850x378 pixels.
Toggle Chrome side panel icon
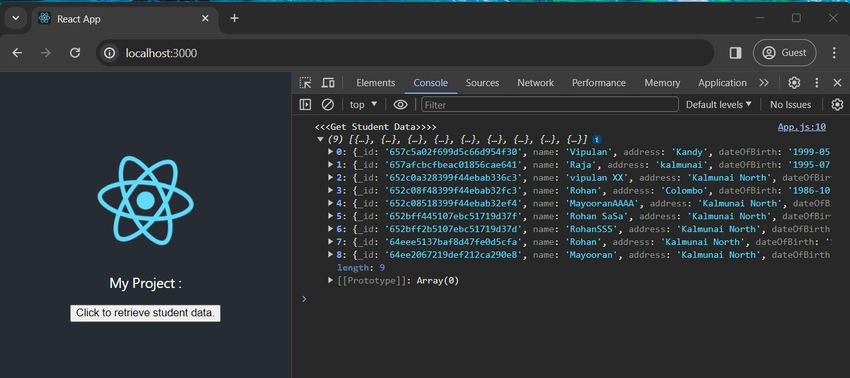pos(736,53)
